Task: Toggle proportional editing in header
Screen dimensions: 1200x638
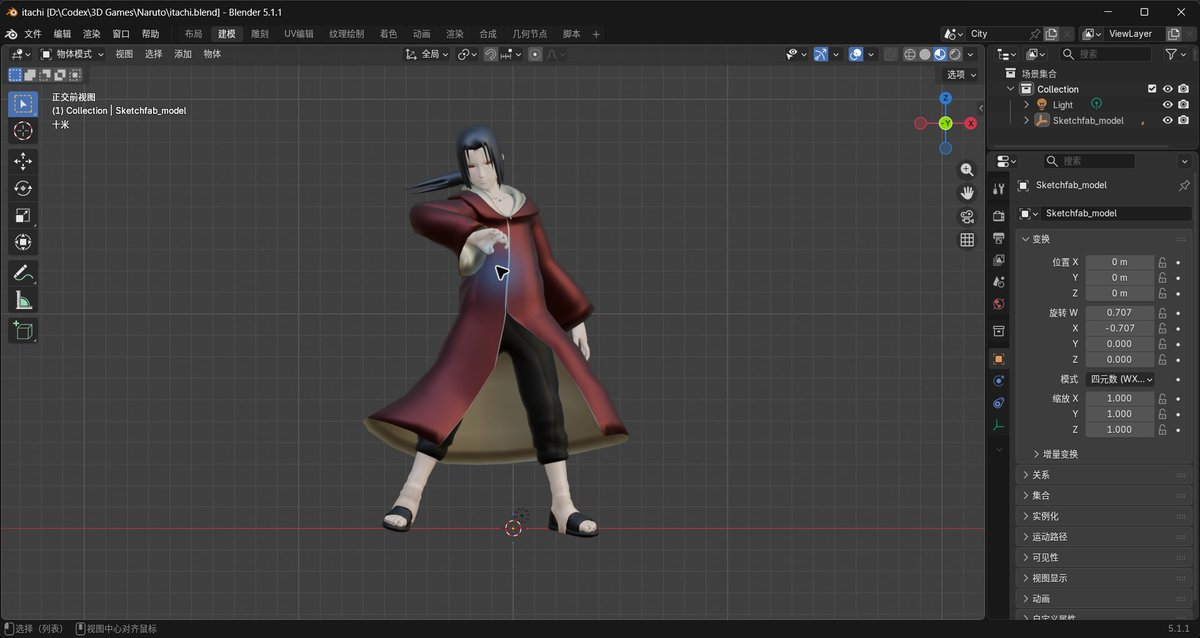Action: coord(536,54)
